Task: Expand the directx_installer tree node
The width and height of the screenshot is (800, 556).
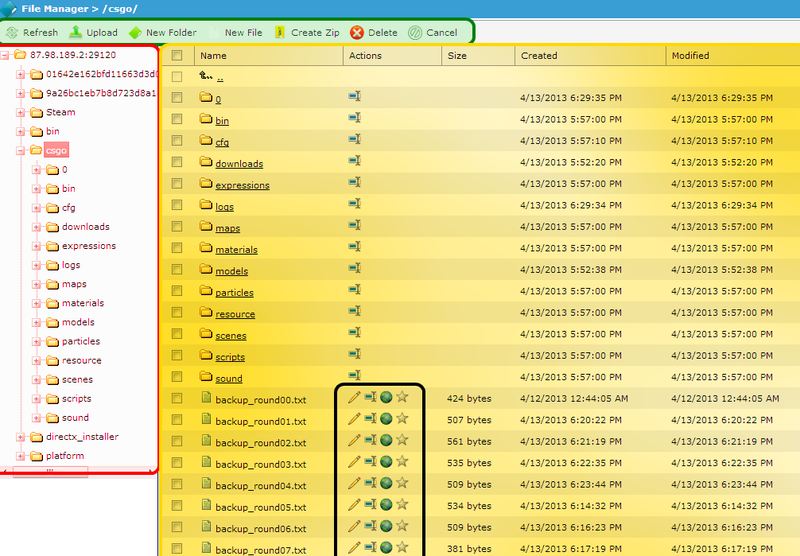Action: [20, 437]
